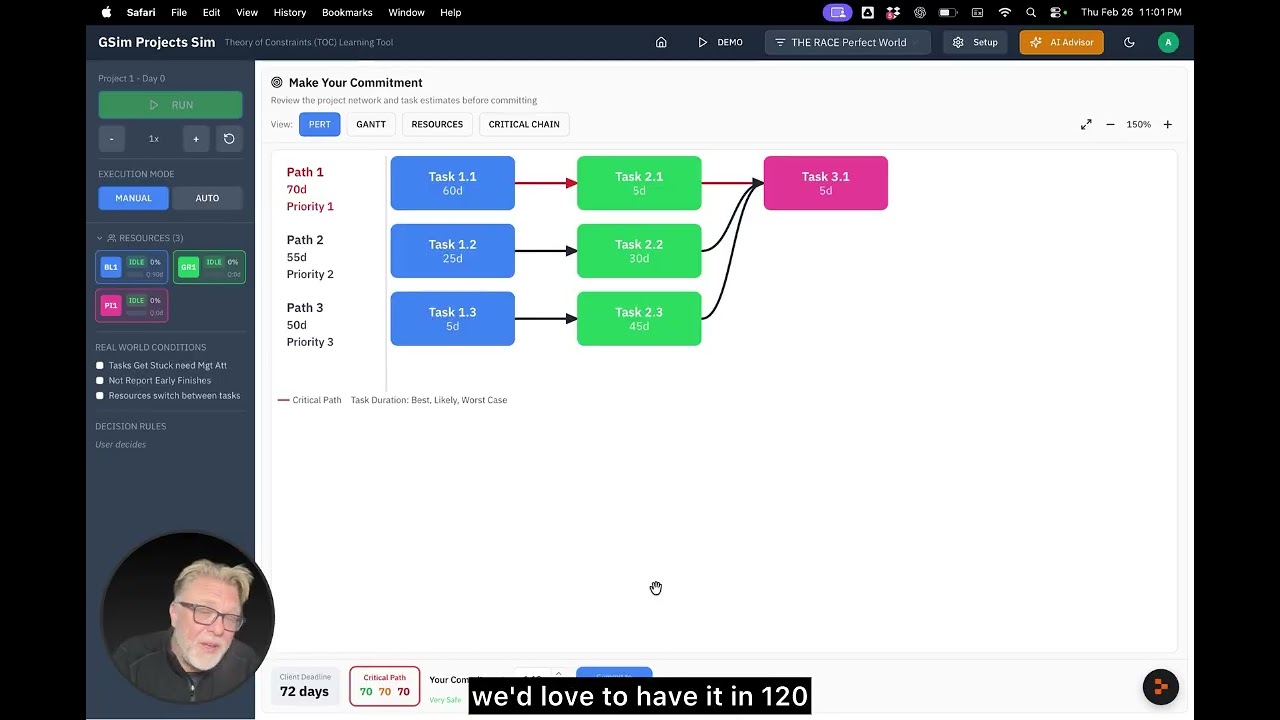The height and width of the screenshot is (720, 1280).
Task: Click the Critical Path legend entry
Action: point(310,400)
